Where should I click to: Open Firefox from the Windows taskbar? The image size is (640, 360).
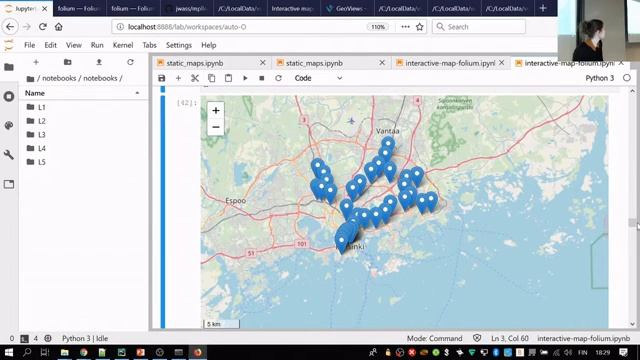click(x=198, y=352)
